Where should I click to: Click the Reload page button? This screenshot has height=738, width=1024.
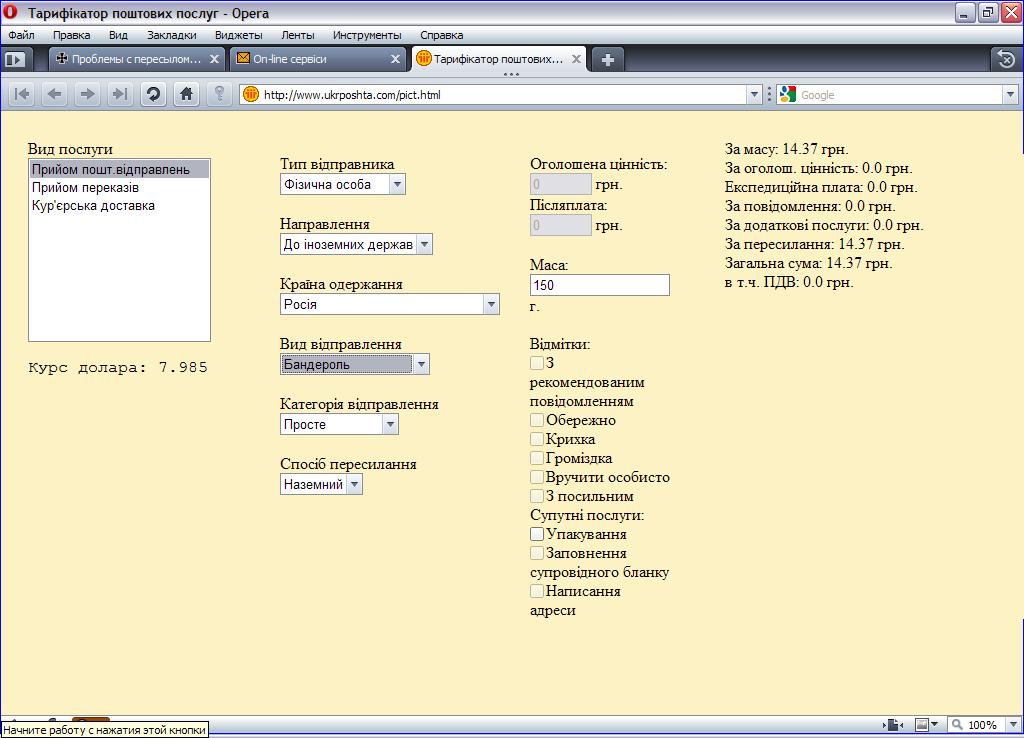153,94
